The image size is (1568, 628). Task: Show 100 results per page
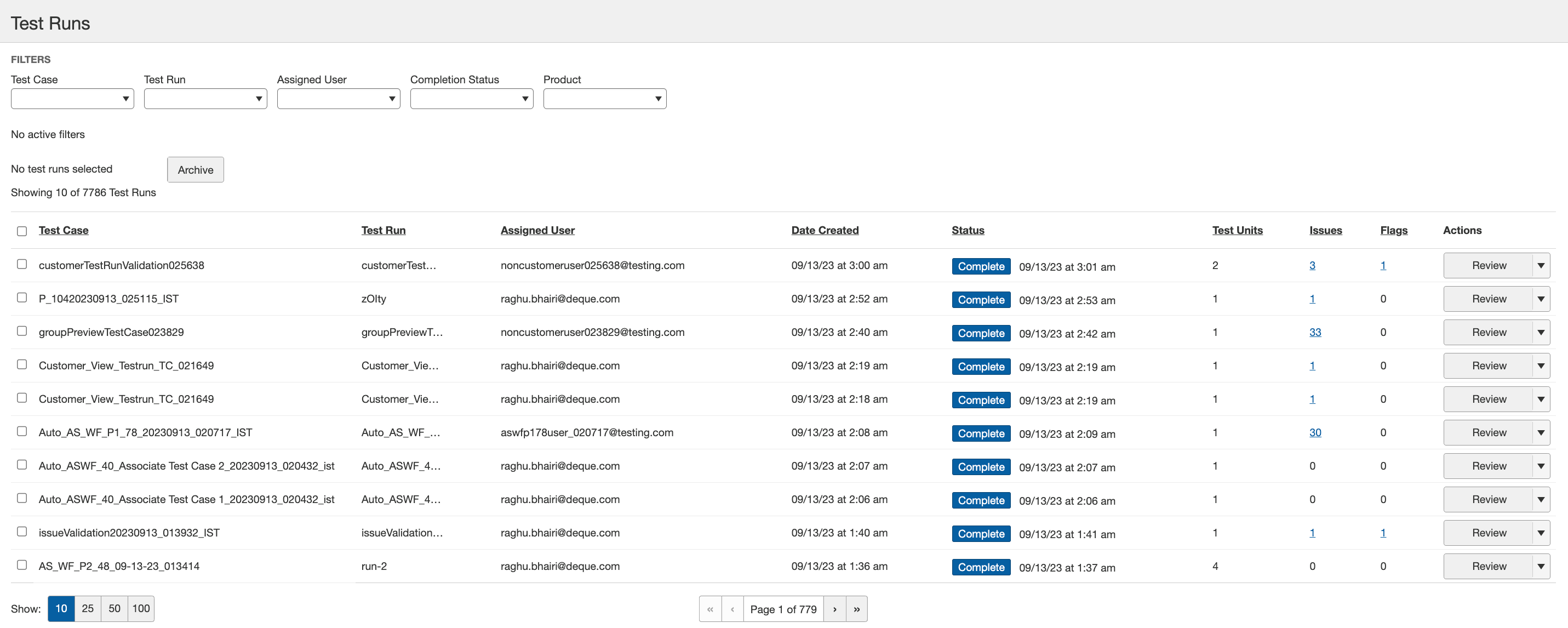coord(141,608)
